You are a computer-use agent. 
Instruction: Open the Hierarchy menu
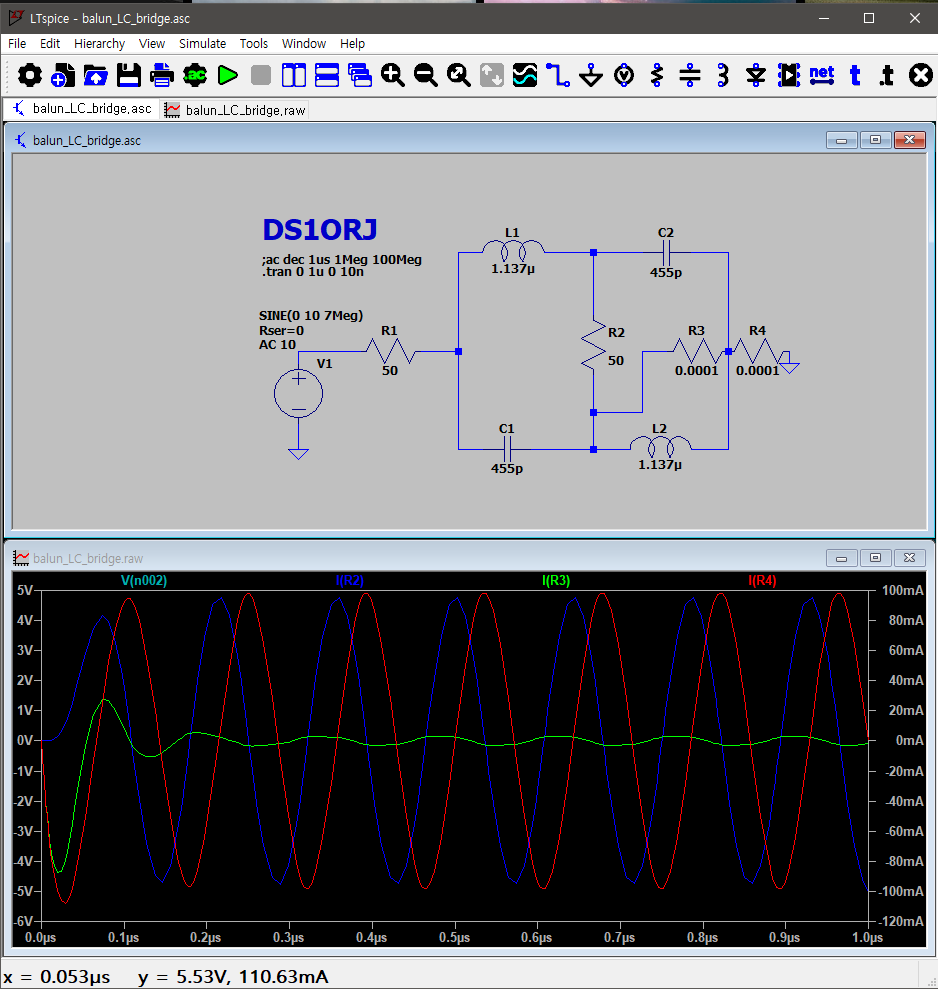[x=100, y=44]
